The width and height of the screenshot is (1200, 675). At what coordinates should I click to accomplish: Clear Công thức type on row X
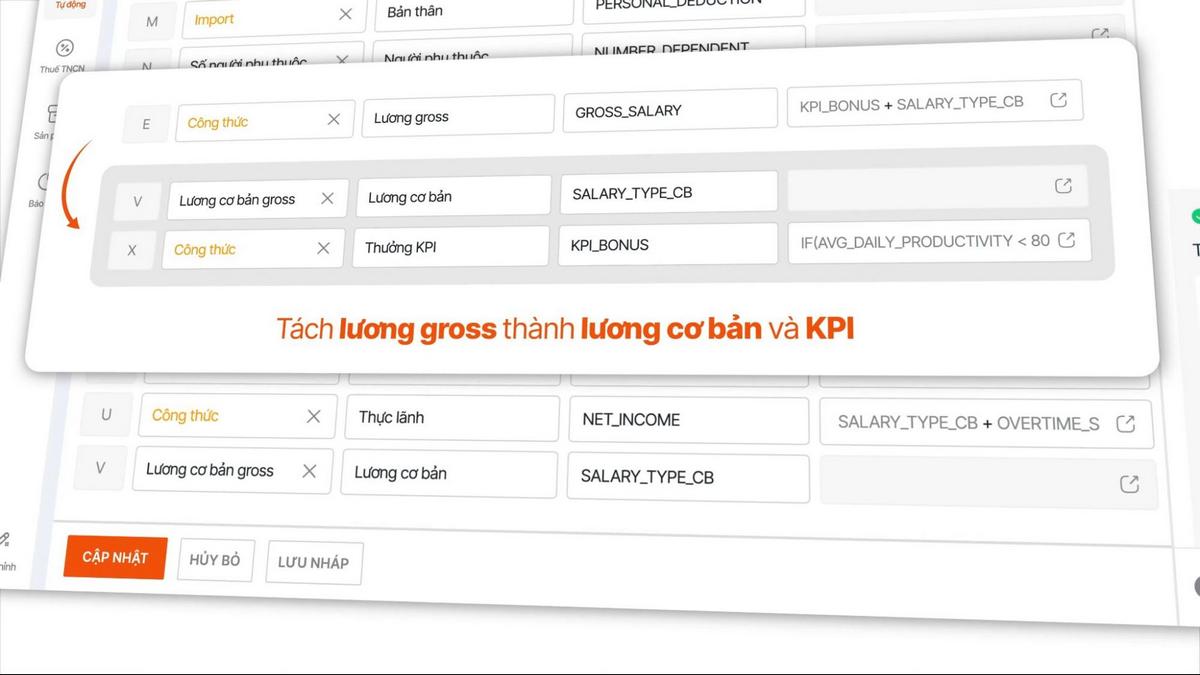tap(323, 248)
